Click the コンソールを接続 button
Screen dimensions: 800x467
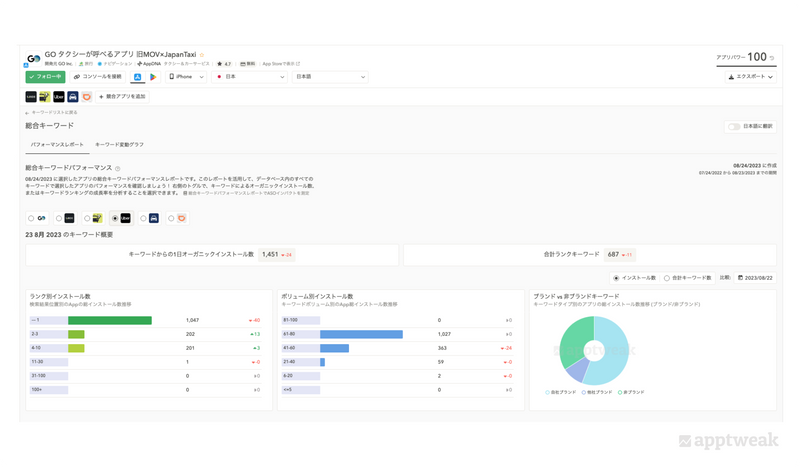click(x=97, y=77)
